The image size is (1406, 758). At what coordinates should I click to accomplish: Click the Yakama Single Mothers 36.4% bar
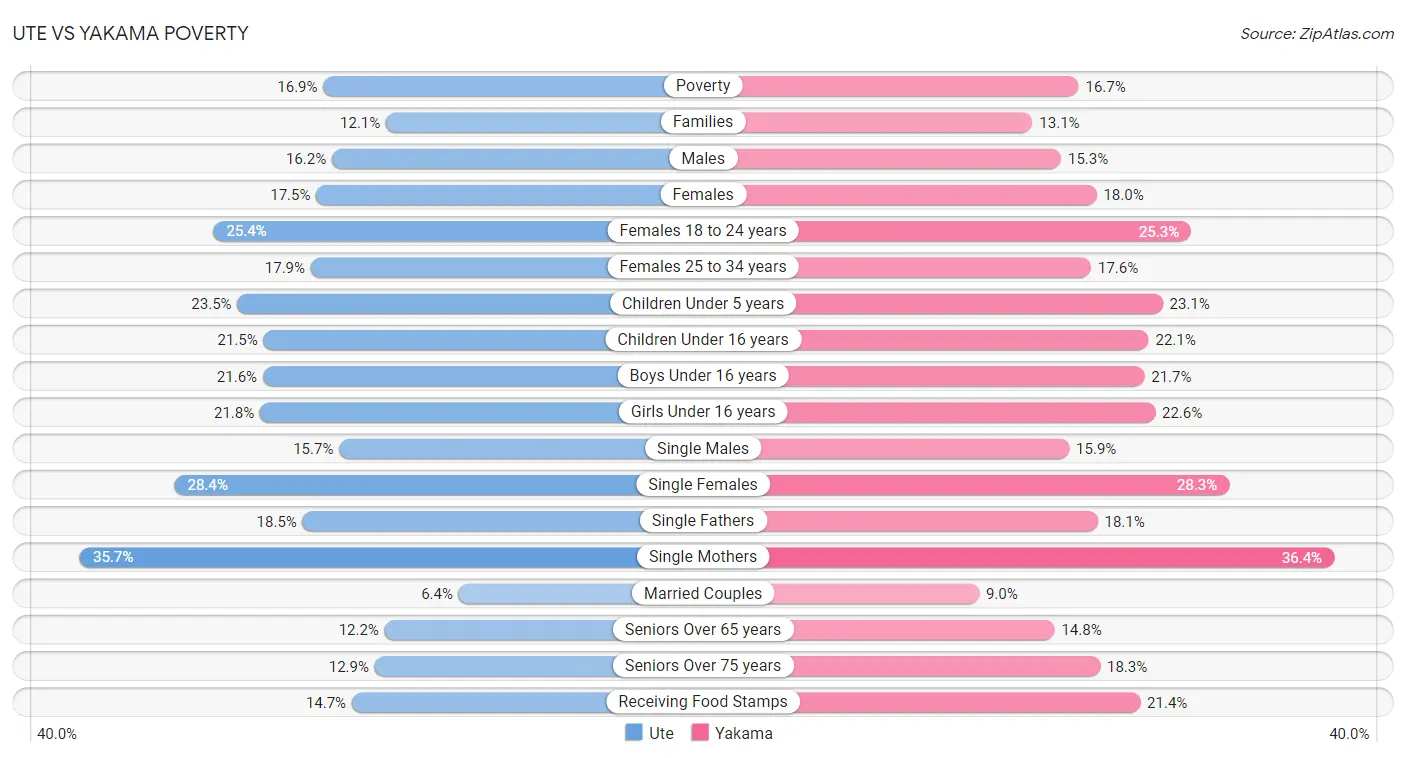1019,557
